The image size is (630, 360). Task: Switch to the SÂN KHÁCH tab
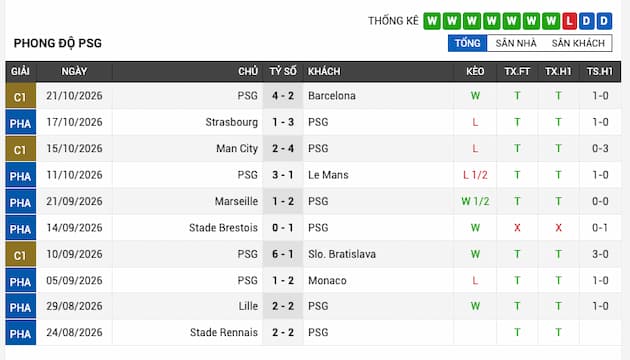[x=578, y=43]
